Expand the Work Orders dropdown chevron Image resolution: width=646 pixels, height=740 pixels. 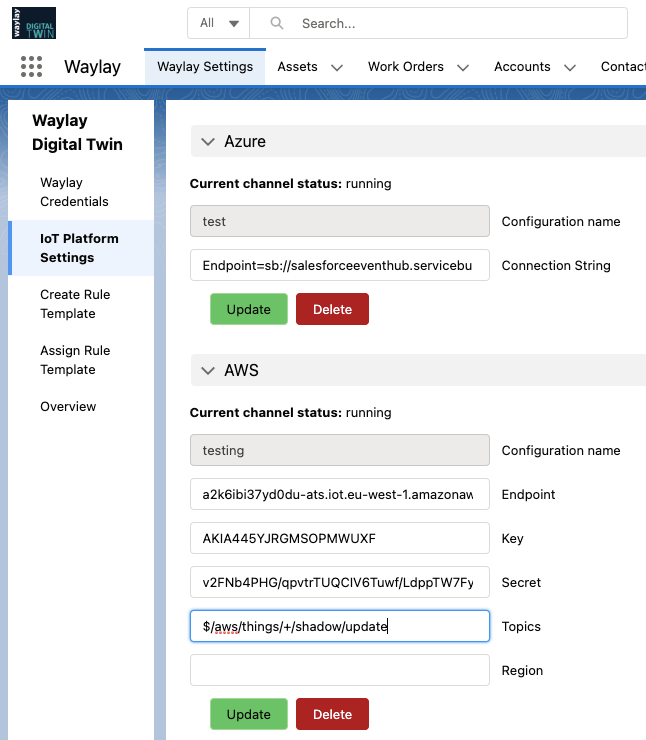463,67
